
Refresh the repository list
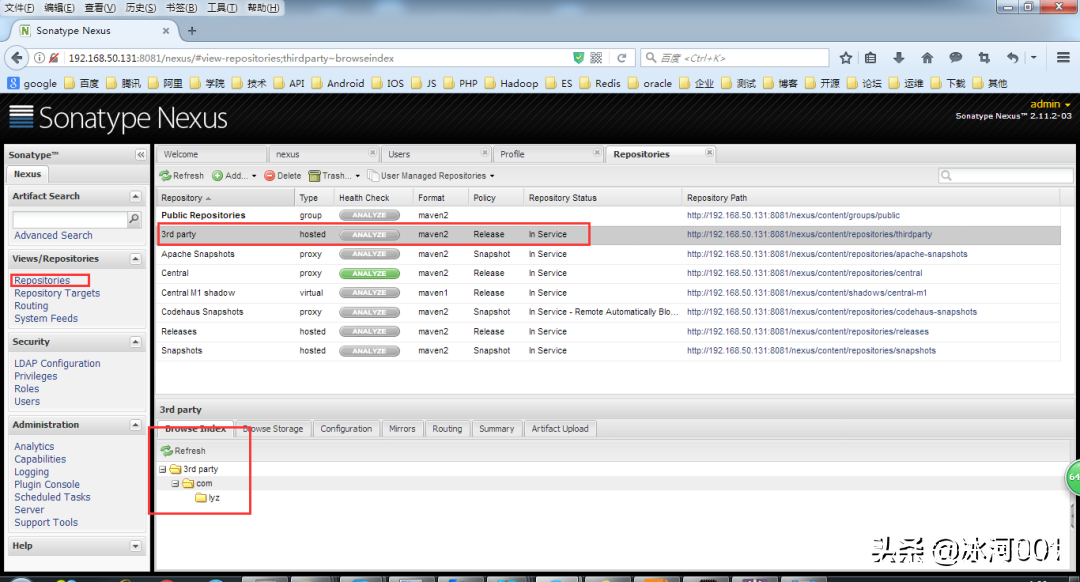[x=182, y=176]
